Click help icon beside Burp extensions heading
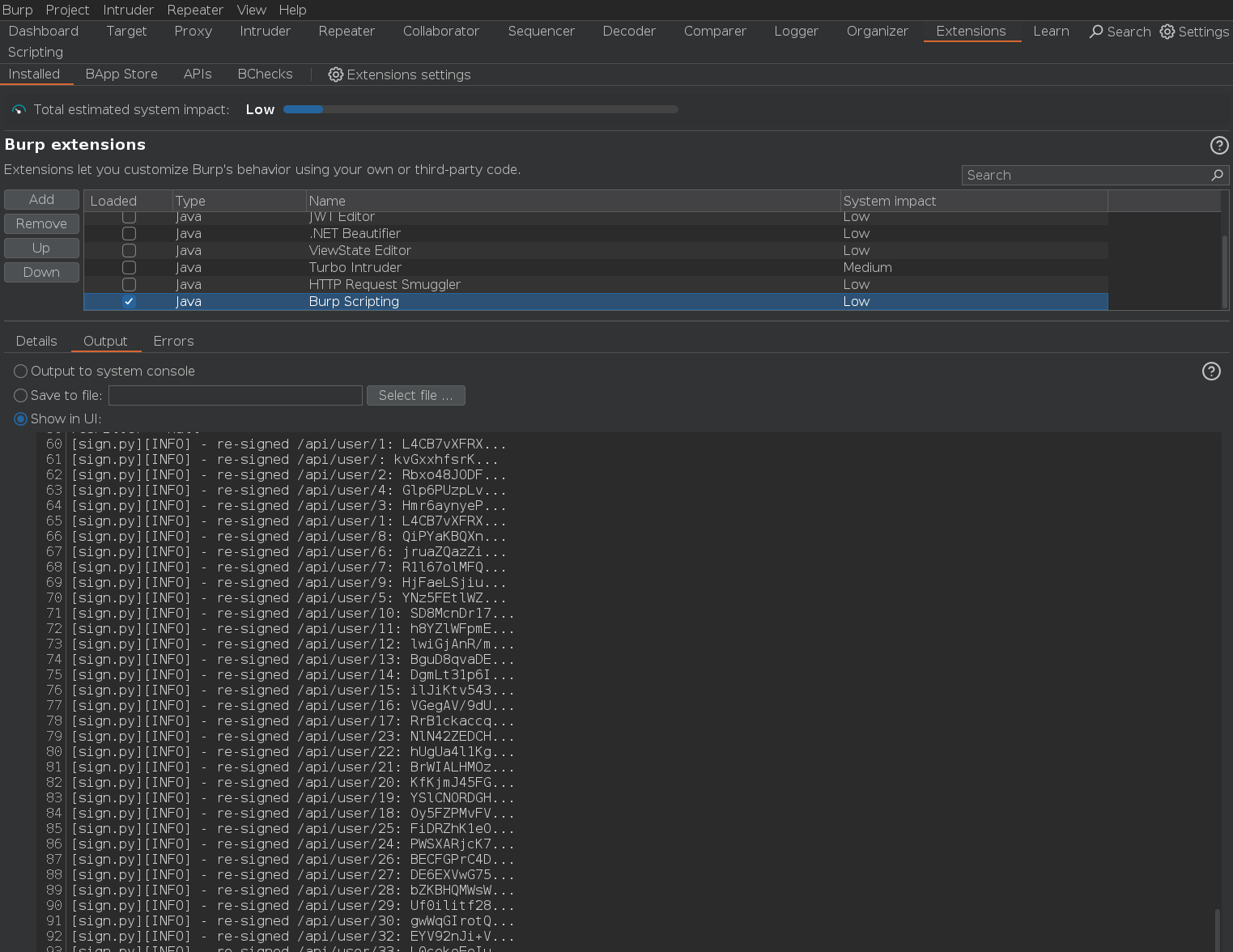Image resolution: width=1233 pixels, height=952 pixels. (1219, 145)
